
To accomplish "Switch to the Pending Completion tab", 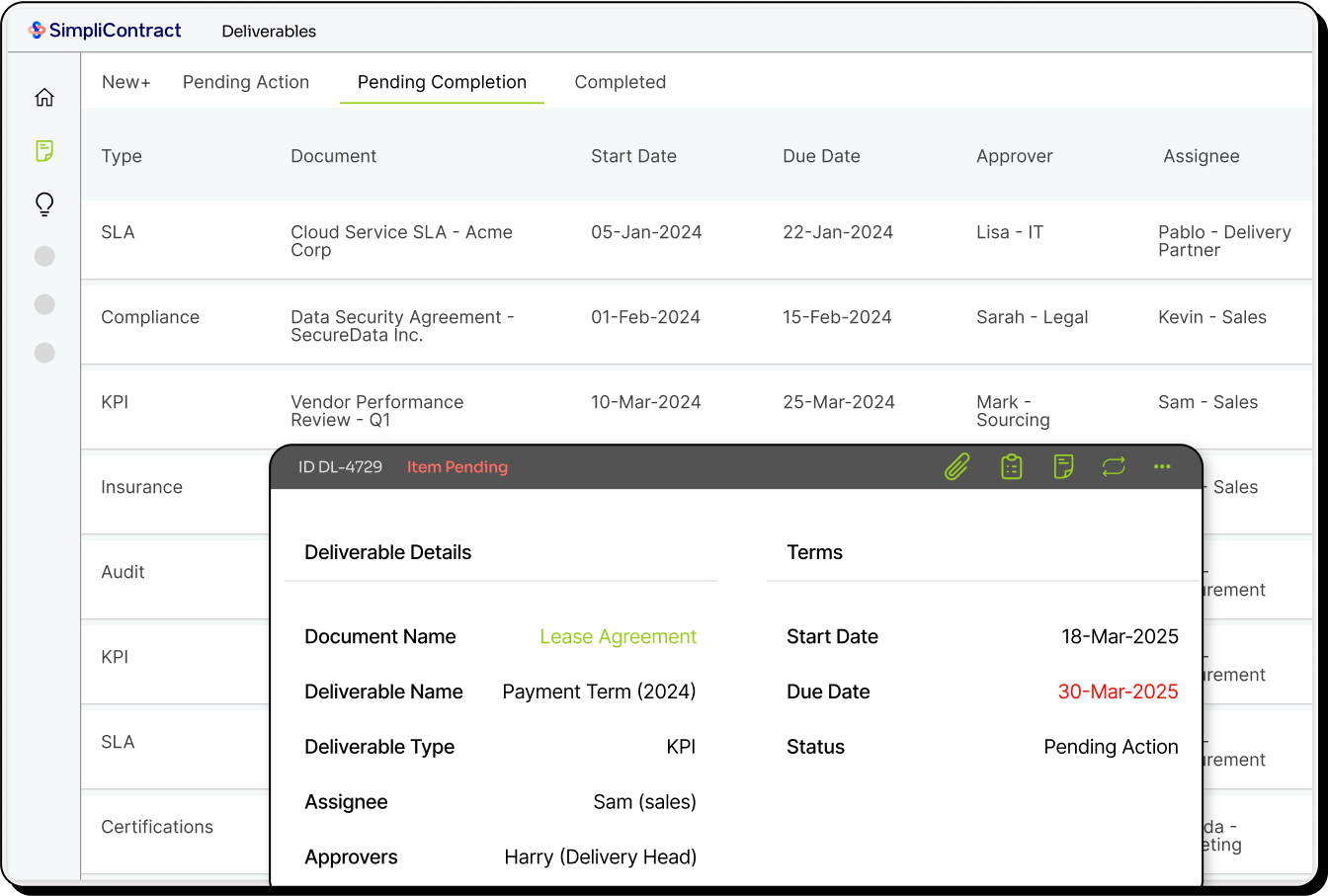I will [x=442, y=82].
